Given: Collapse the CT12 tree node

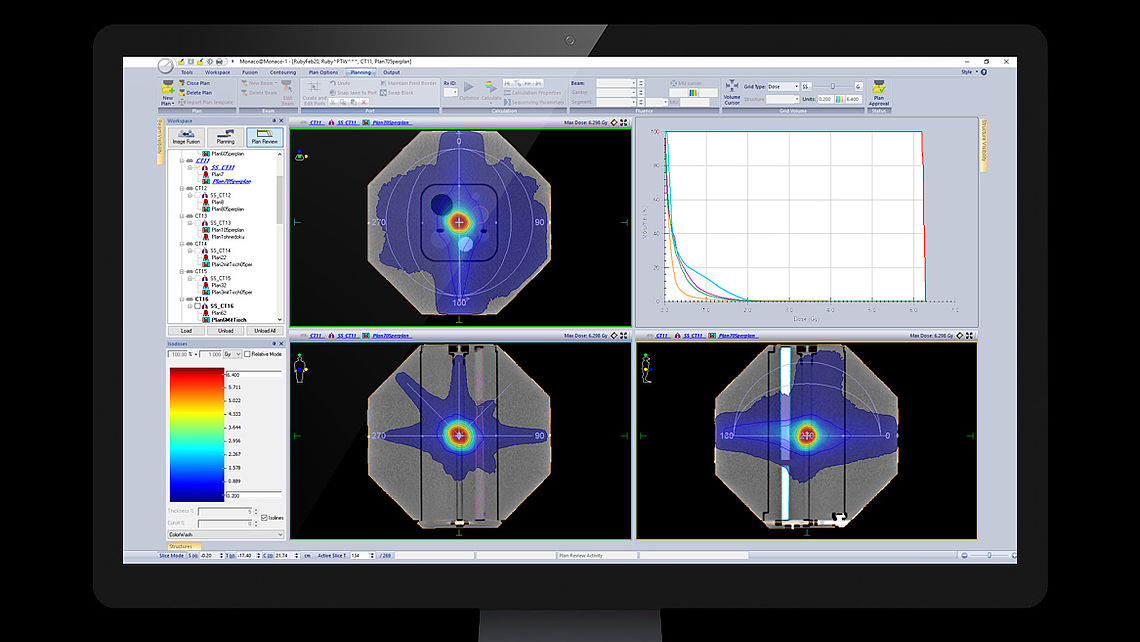Looking at the screenshot, I should pos(181,190).
